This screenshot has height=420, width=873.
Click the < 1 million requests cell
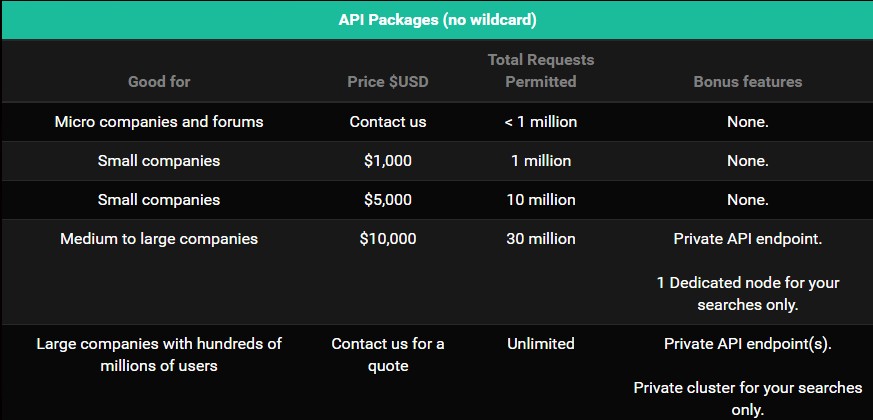pos(541,121)
